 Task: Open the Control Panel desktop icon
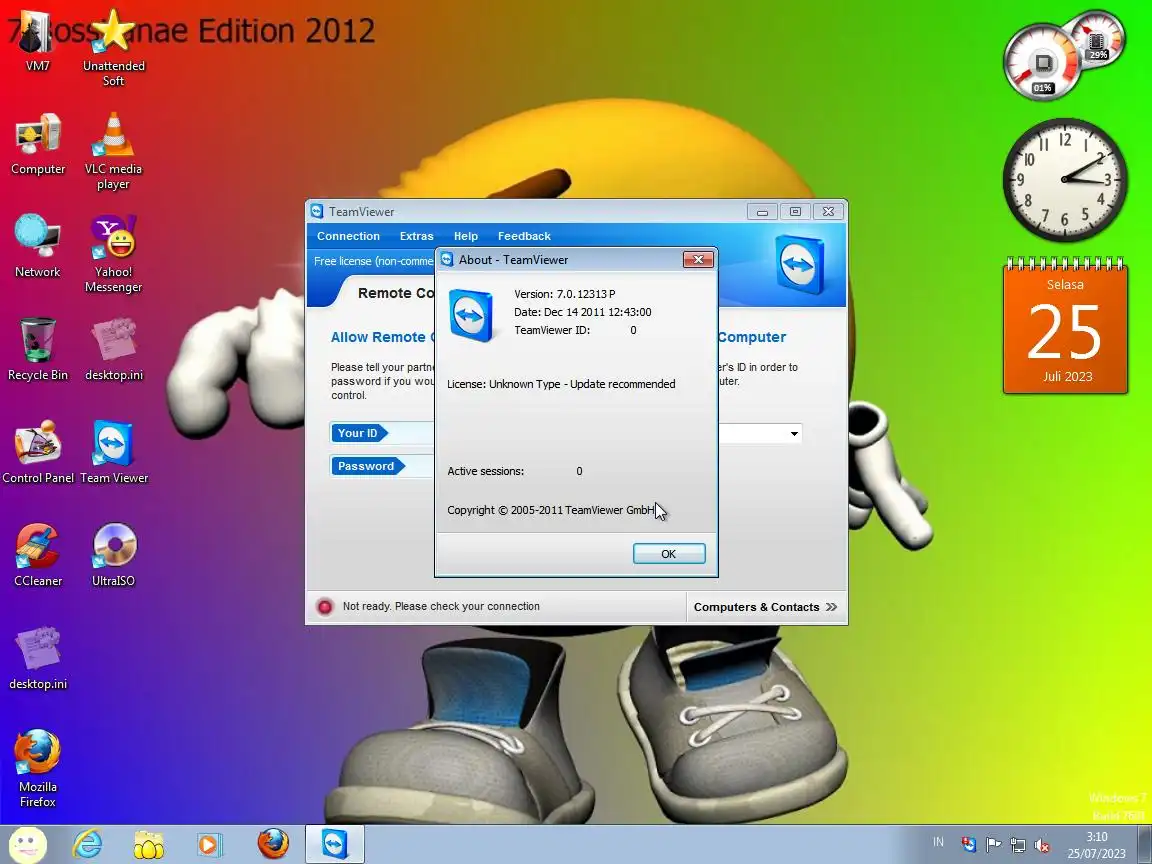click(x=37, y=453)
